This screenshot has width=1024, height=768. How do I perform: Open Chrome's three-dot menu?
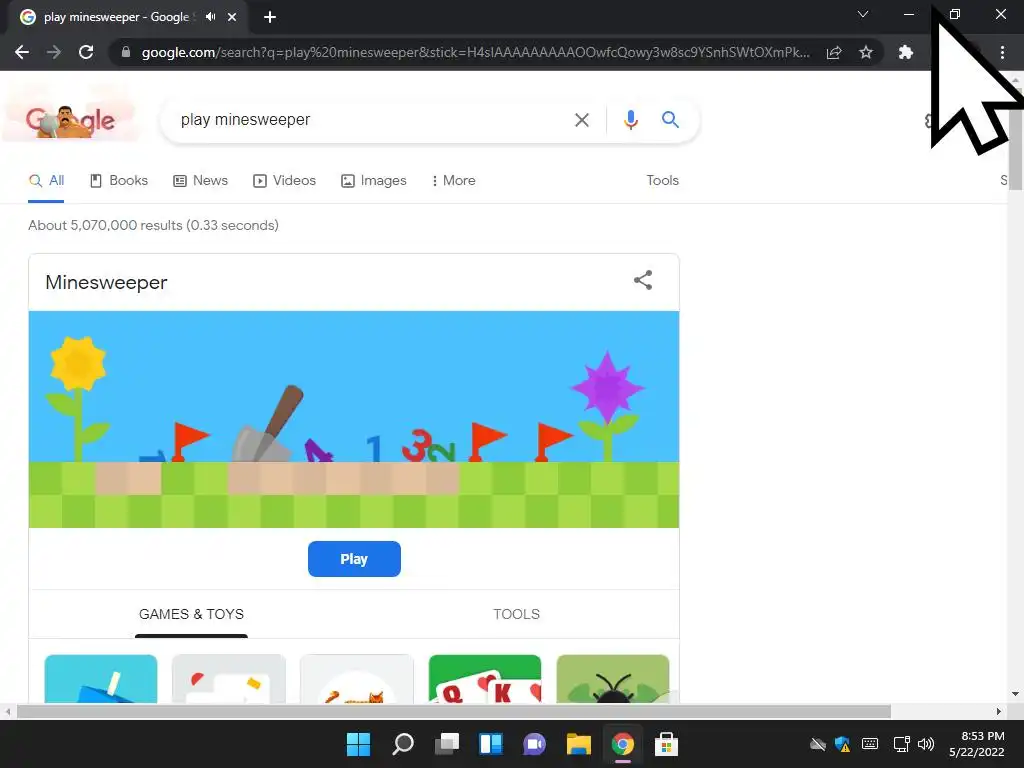1002,52
